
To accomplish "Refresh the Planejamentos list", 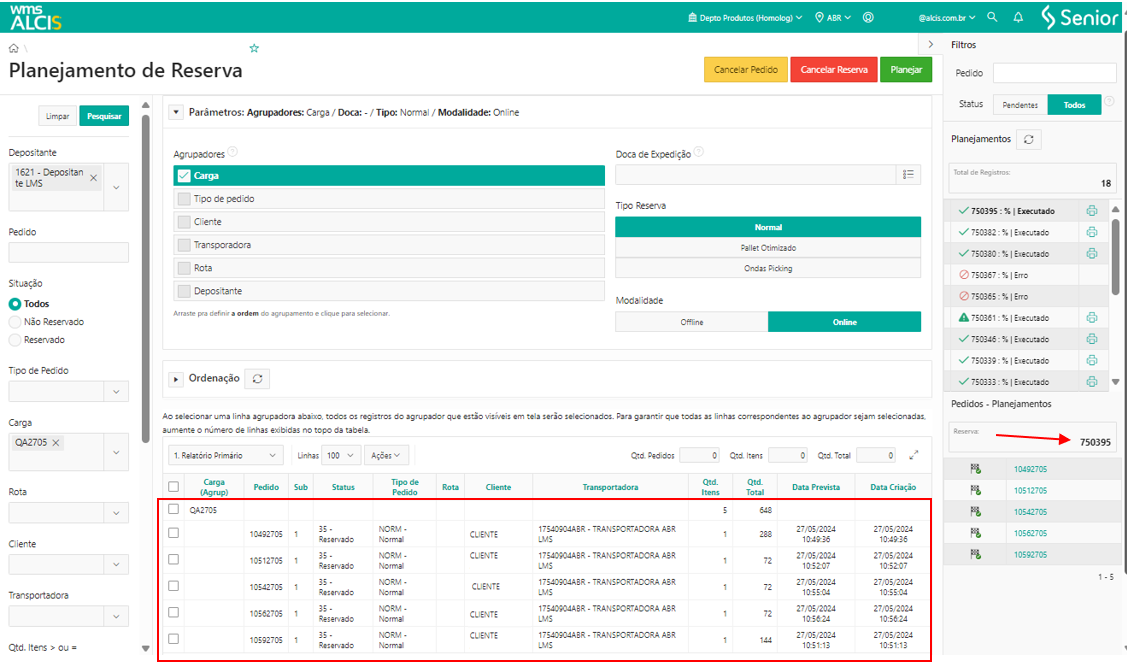I will (x=1029, y=139).
